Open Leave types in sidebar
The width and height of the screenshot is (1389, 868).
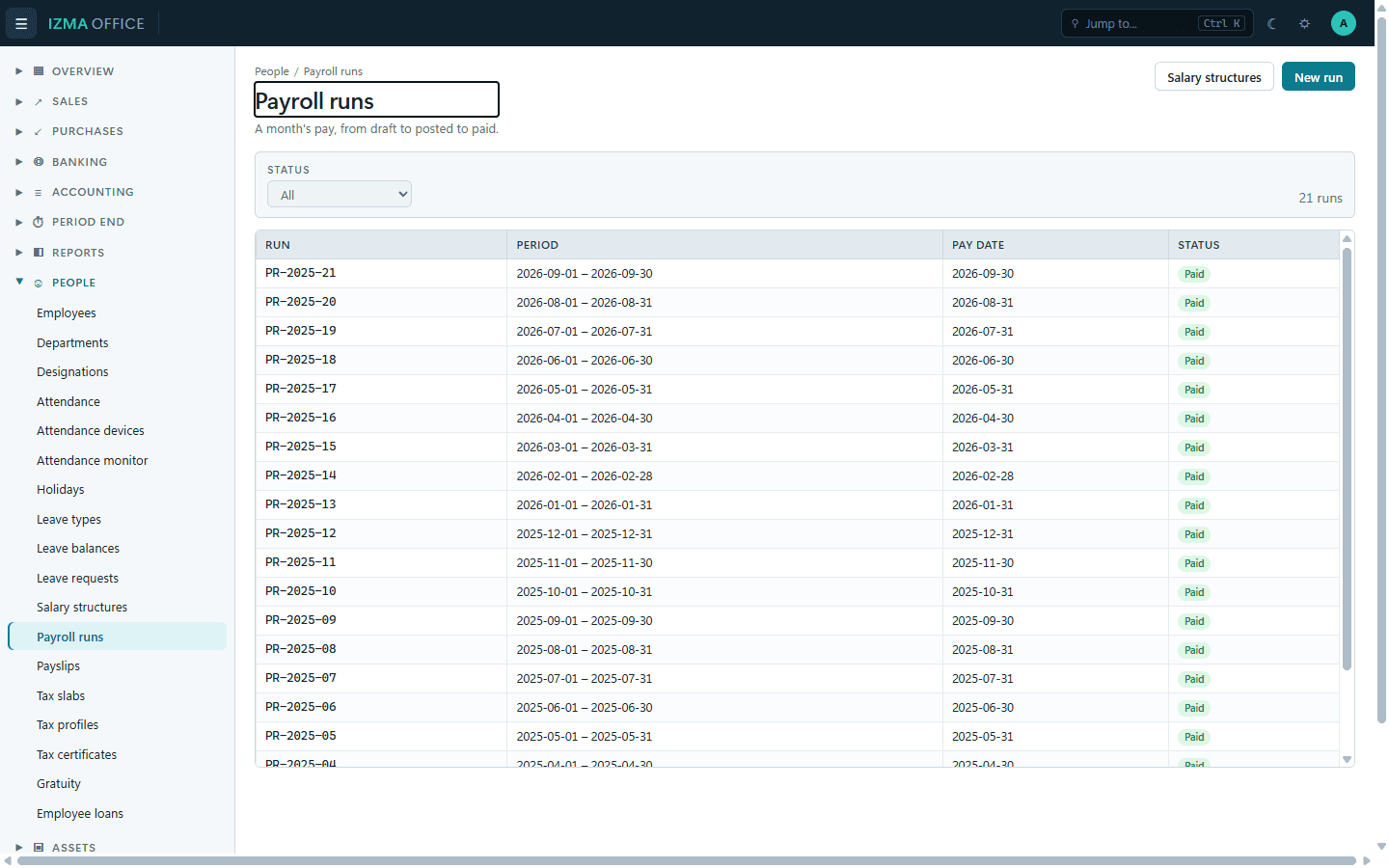(117, 520)
